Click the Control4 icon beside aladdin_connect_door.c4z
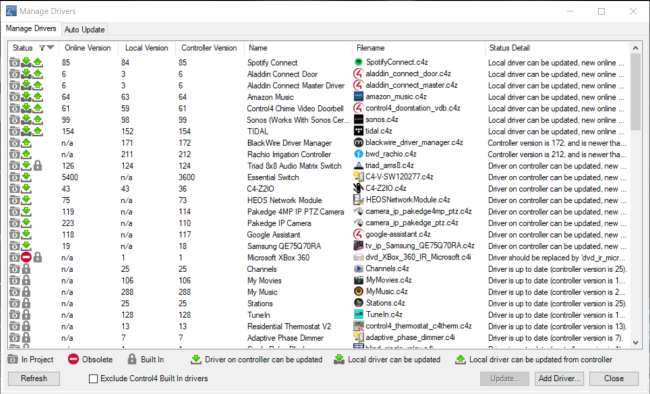This screenshot has width=650, height=394. [358, 74]
